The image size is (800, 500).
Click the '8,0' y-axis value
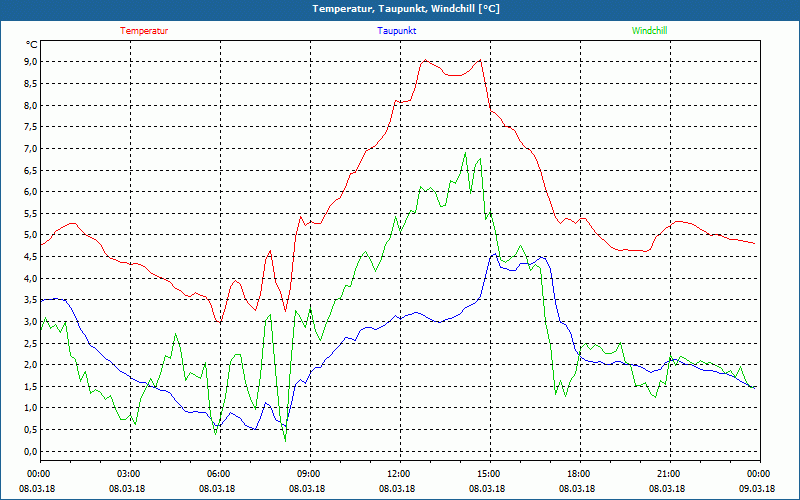click(31, 105)
